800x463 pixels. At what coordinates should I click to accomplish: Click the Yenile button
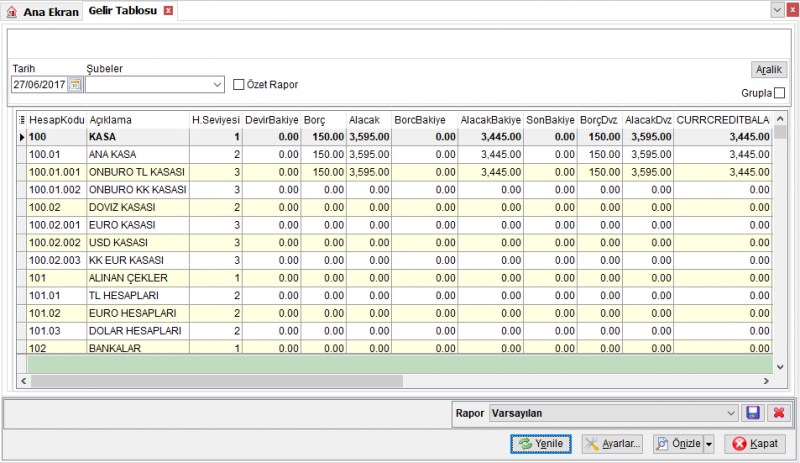click(x=541, y=444)
